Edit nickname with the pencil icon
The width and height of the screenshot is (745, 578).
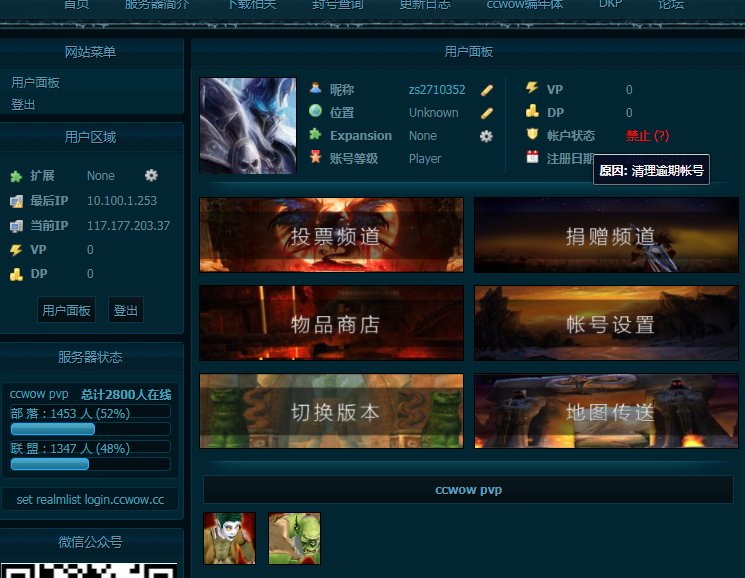(x=487, y=90)
